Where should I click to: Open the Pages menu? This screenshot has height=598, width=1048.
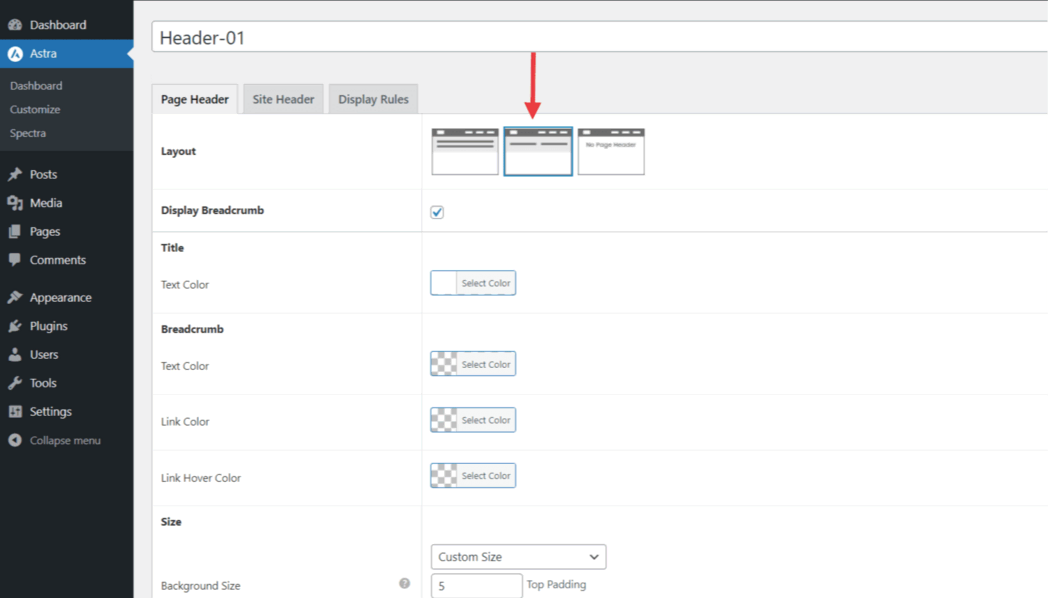pos(67,232)
